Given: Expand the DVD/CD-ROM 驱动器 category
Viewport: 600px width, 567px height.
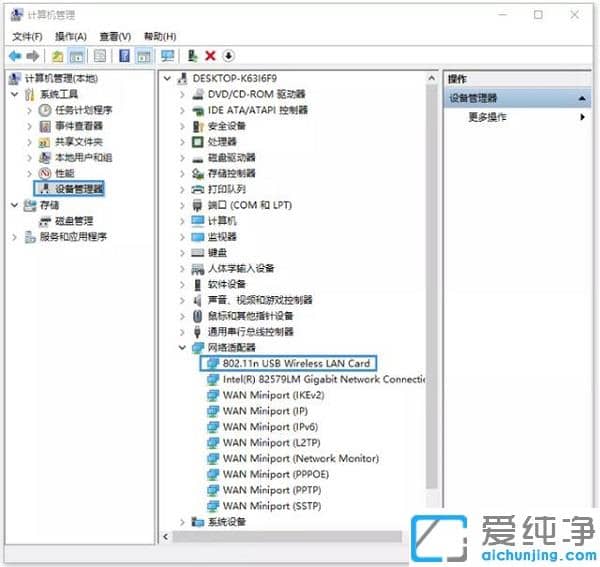Looking at the screenshot, I should click(x=182, y=94).
